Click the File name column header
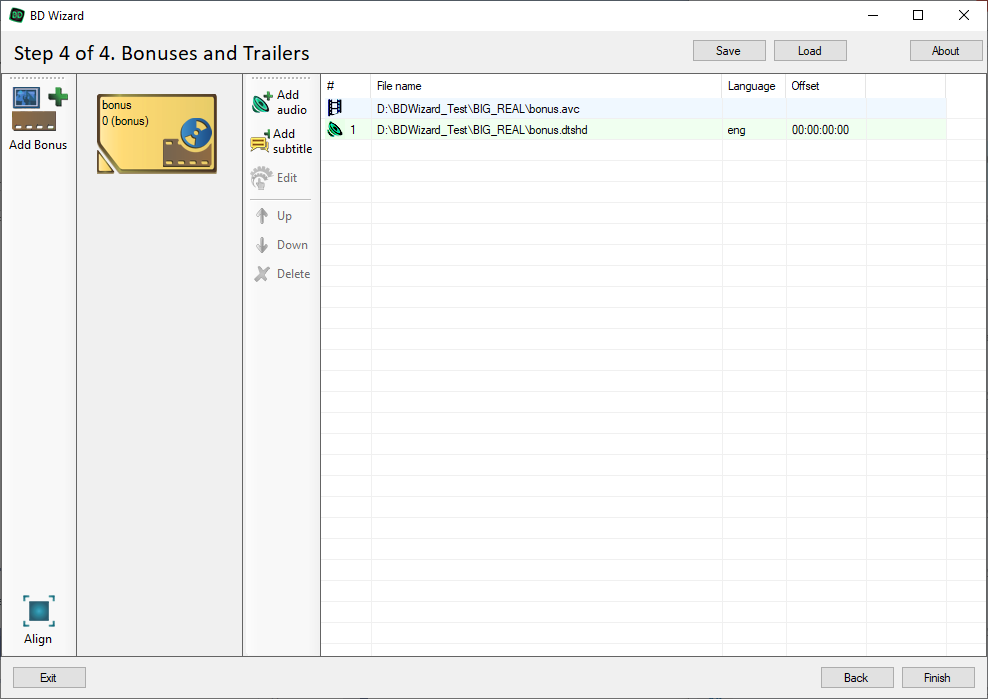Viewport: 988px width, 699px height. (x=545, y=86)
